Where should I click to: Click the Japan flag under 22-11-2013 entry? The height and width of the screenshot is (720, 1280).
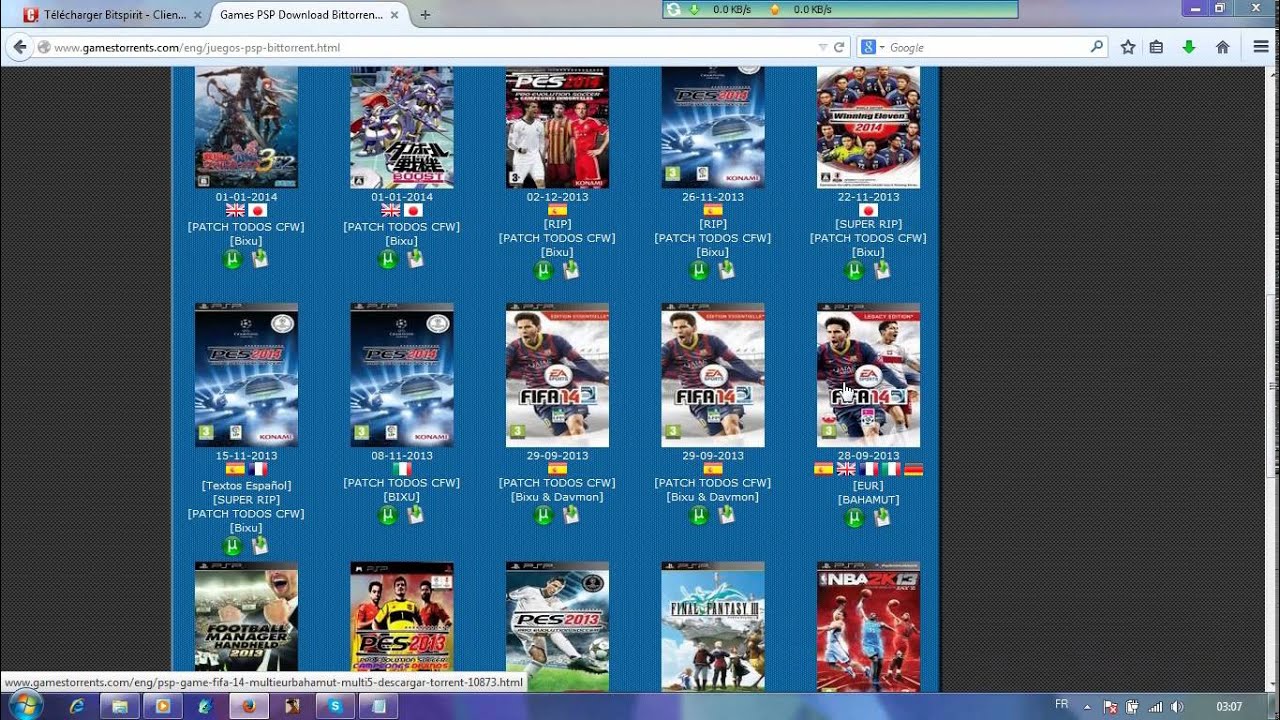coord(868,210)
